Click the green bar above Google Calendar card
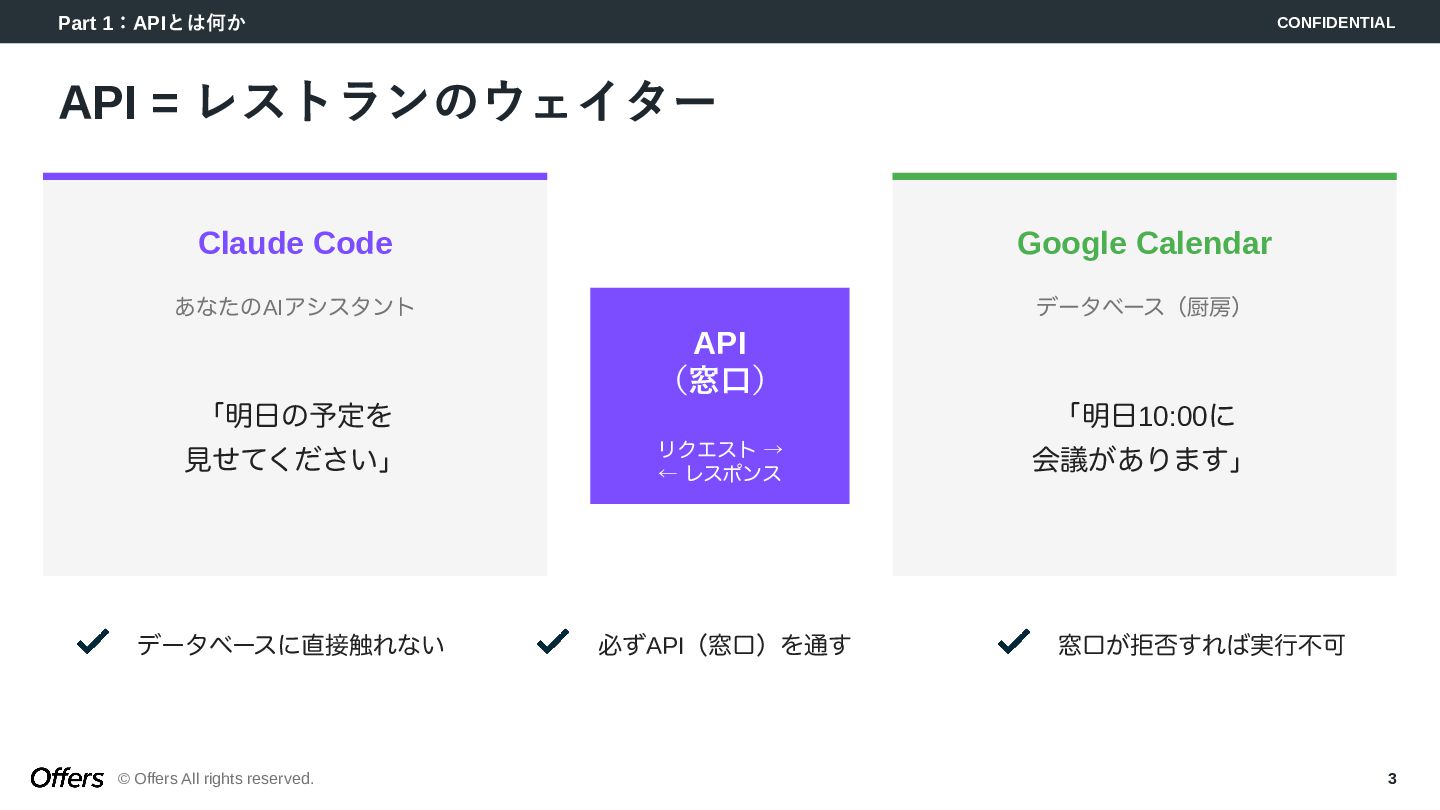 1144,176
